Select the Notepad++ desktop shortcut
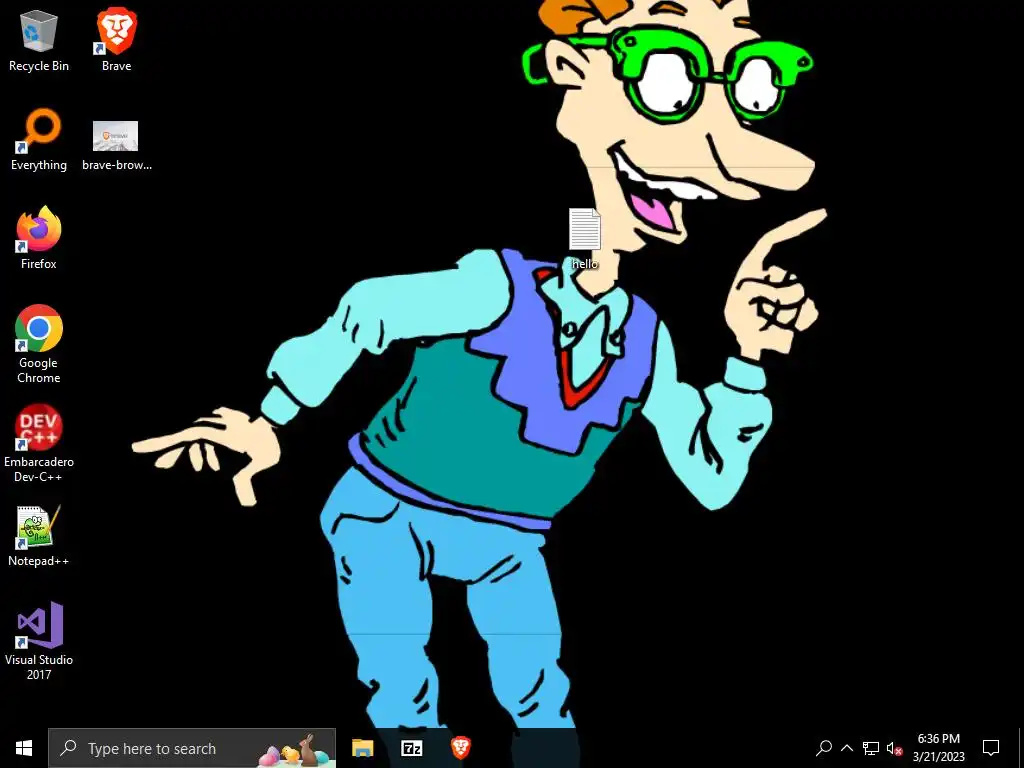This screenshot has width=1024, height=768. click(x=39, y=536)
